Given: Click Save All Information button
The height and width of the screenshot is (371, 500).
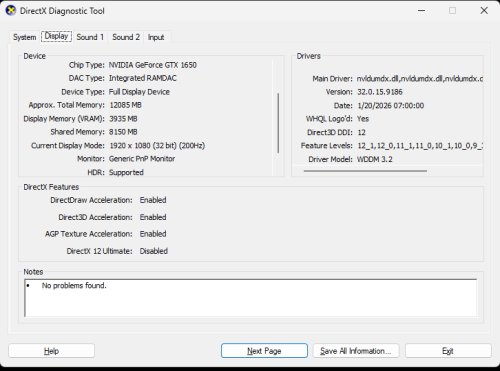Looking at the screenshot, I should (356, 351).
